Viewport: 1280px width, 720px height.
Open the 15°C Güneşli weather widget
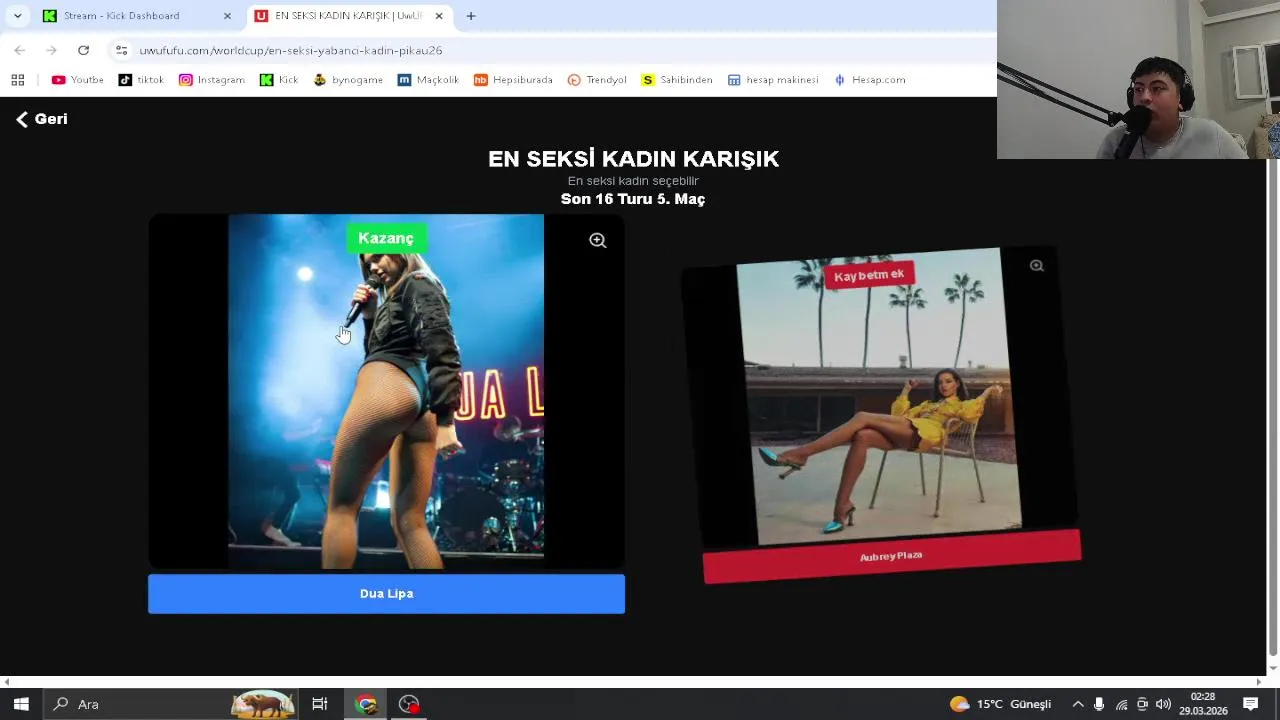[1000, 704]
